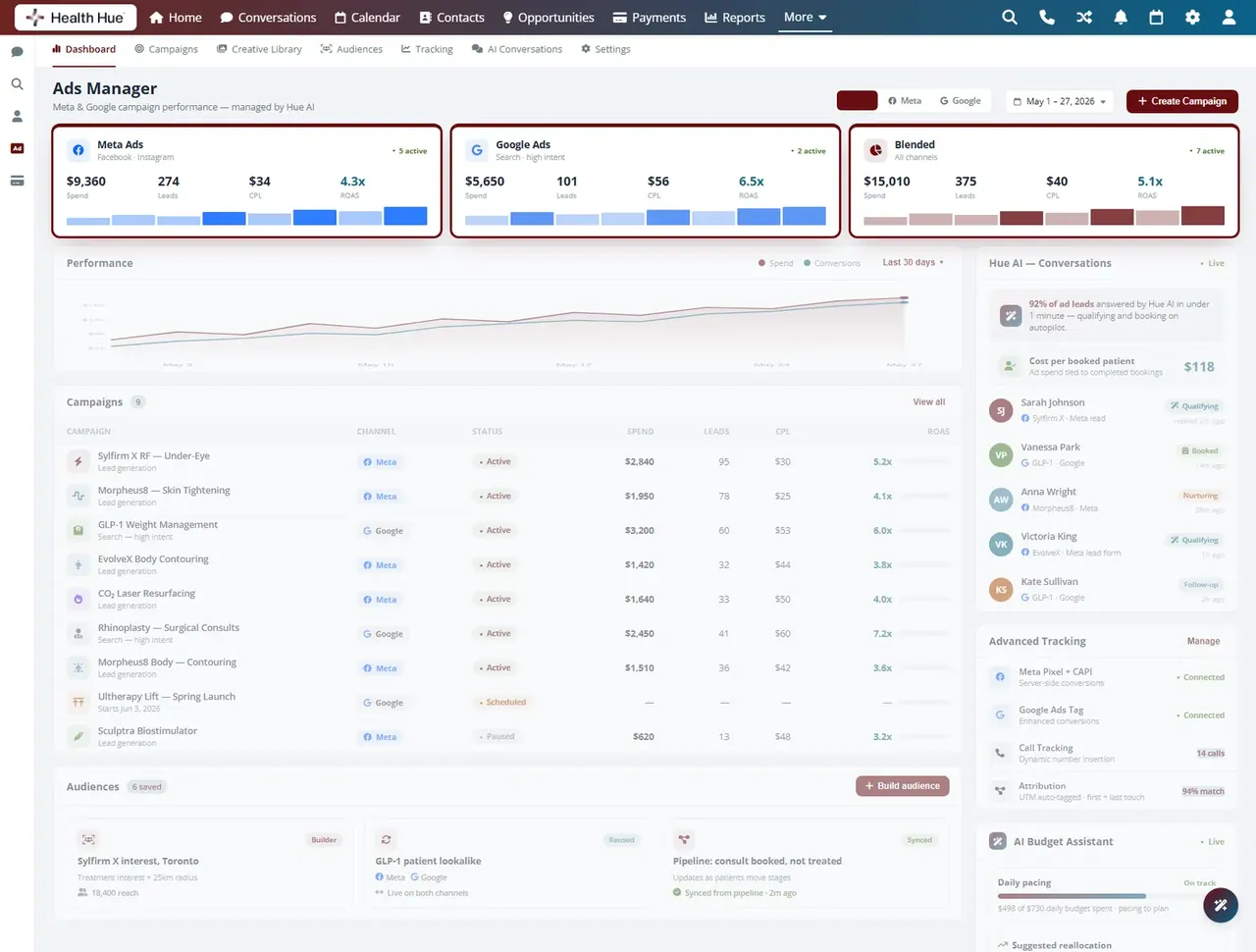
Task: Open the GLP-1 Weight Management campaign row
Action: click(x=507, y=530)
